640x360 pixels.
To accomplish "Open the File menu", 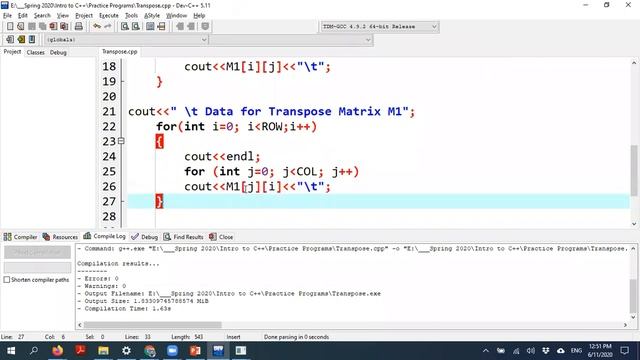I will [7, 16].
